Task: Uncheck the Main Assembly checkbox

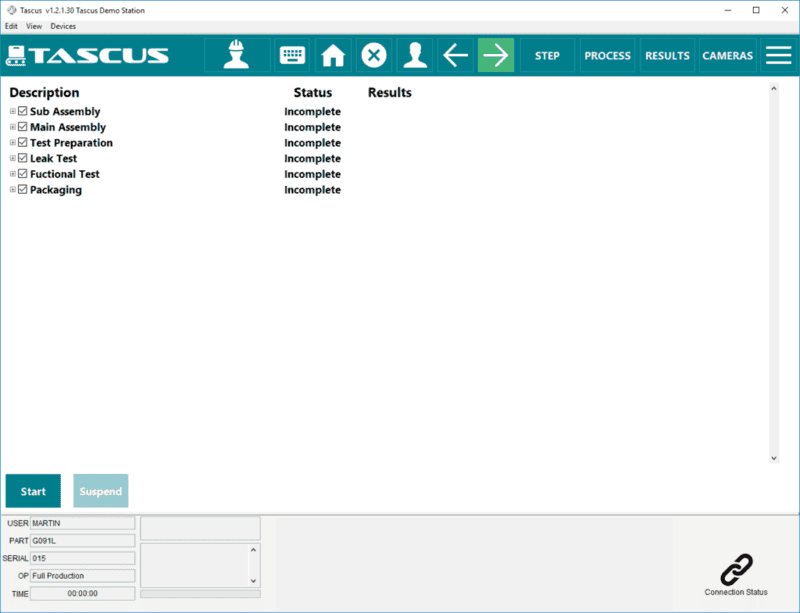Action: coord(22,127)
